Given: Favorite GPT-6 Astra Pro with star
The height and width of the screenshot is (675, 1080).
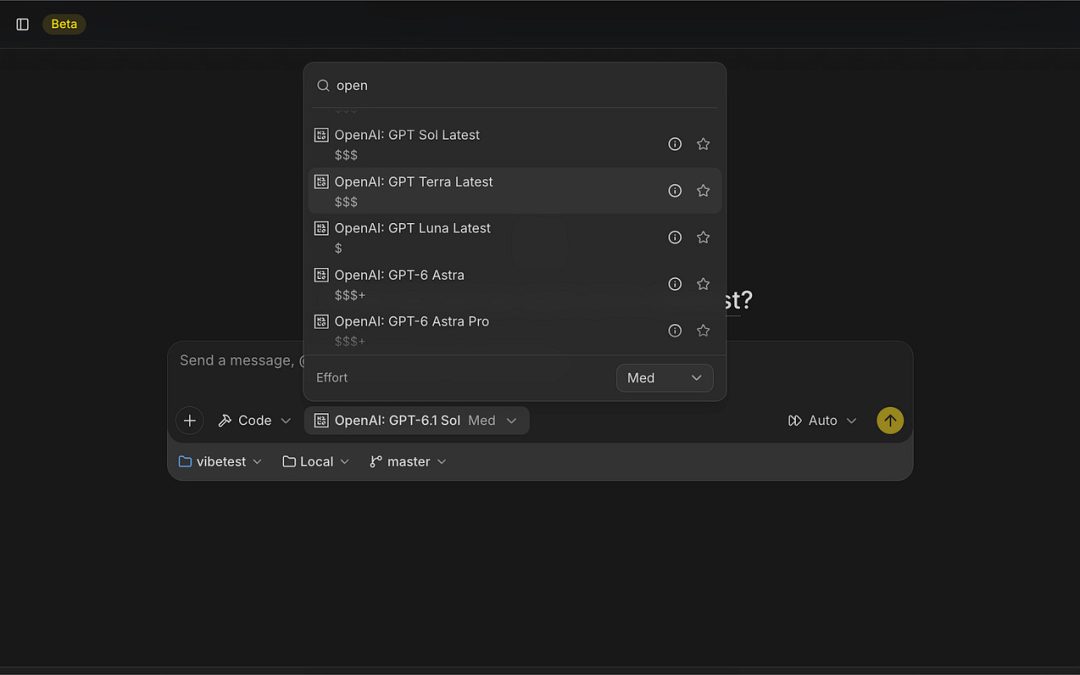Looking at the screenshot, I should 703,331.
